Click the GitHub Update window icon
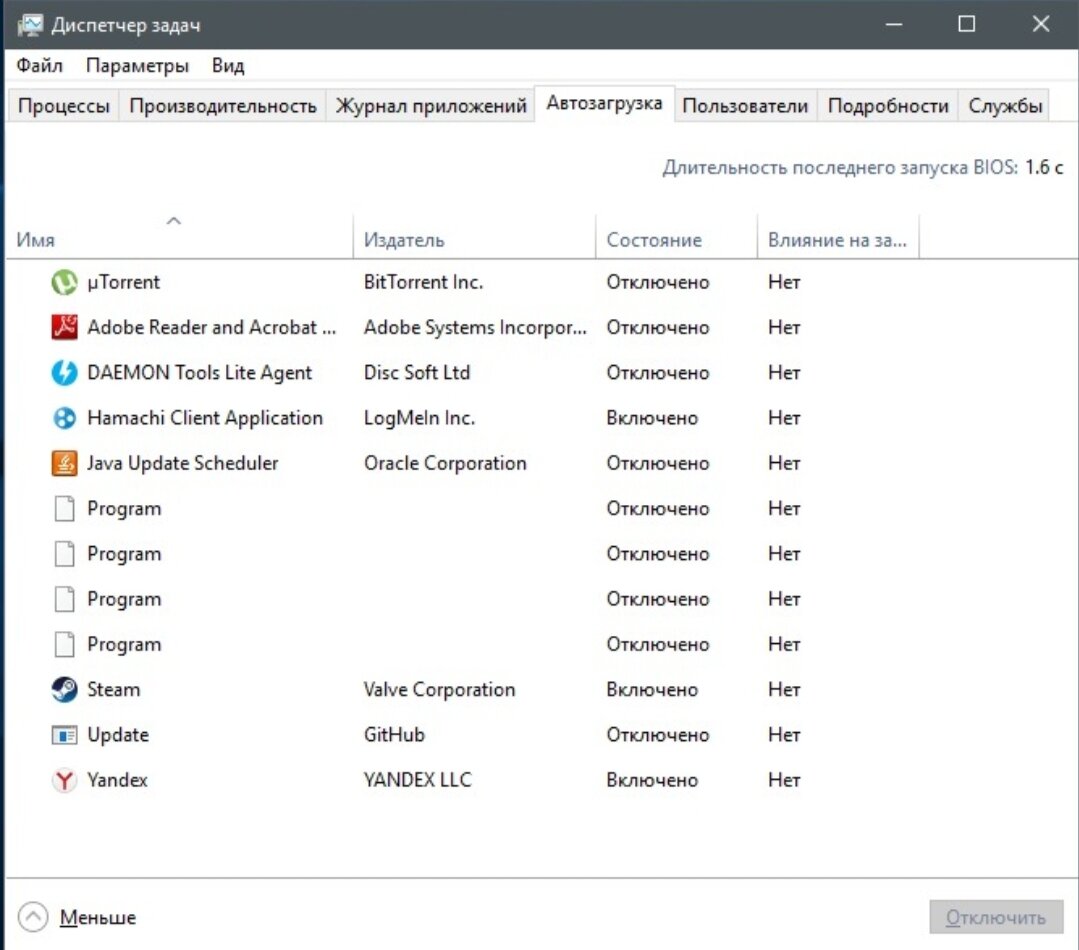Image resolution: width=1079 pixels, height=950 pixels. coord(65,735)
